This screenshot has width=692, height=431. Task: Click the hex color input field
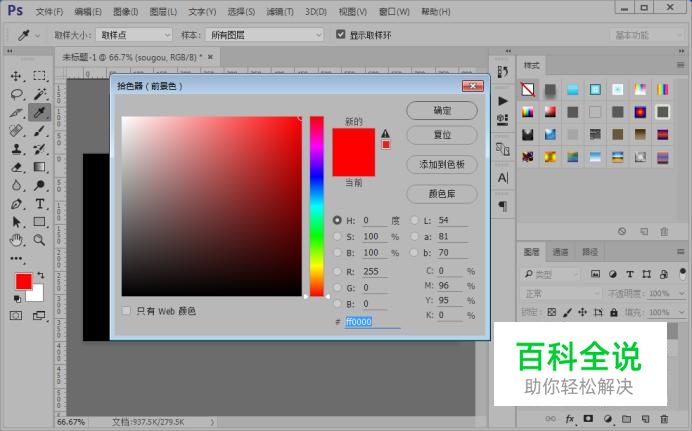coord(372,322)
